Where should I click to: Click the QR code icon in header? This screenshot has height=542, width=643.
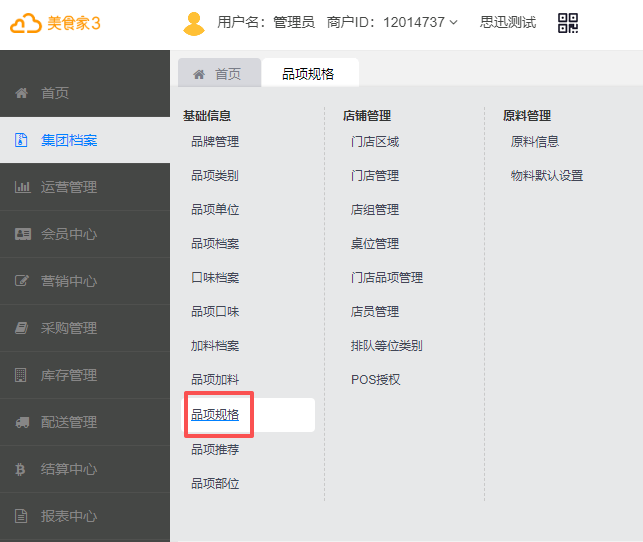tap(568, 22)
